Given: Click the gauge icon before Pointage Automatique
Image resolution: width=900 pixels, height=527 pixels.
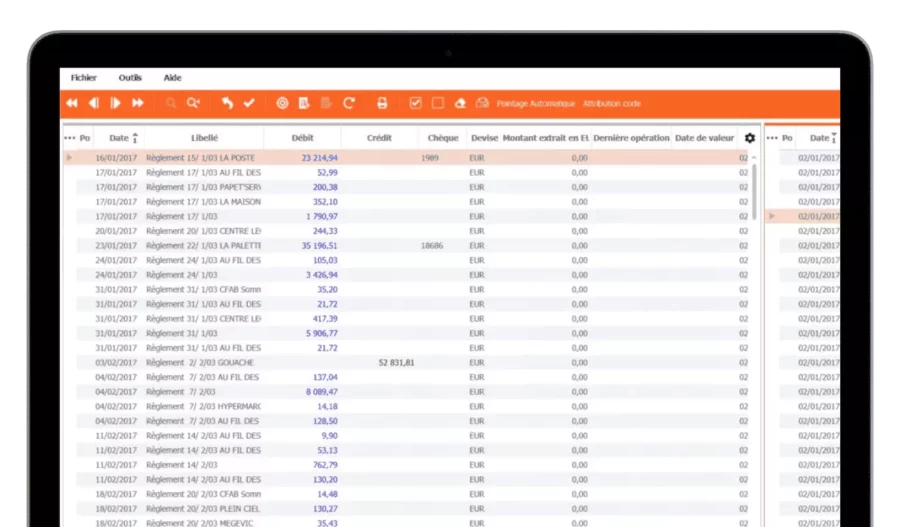Looking at the screenshot, I should 482,103.
